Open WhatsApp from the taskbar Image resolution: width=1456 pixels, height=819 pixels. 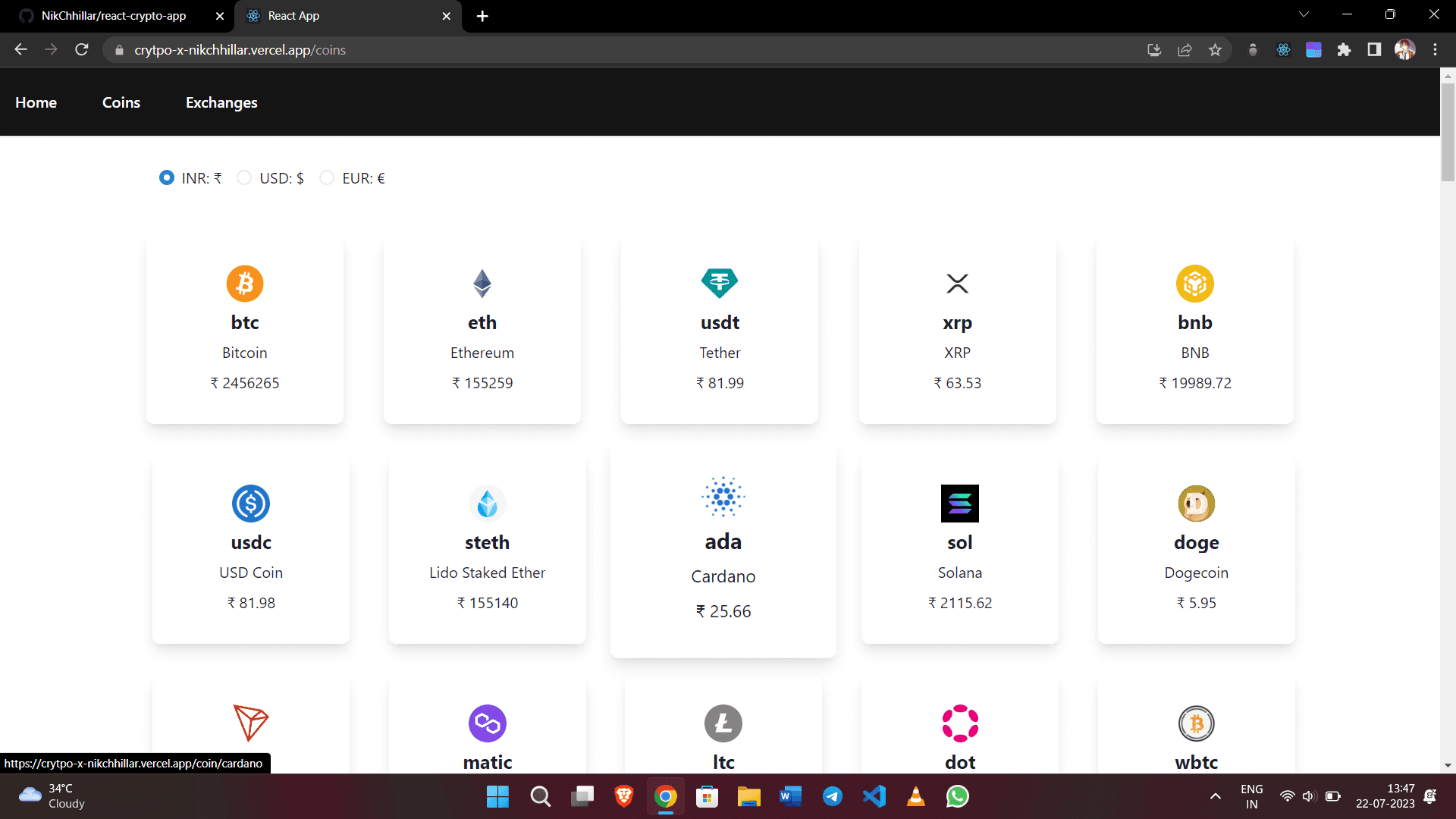(x=958, y=796)
